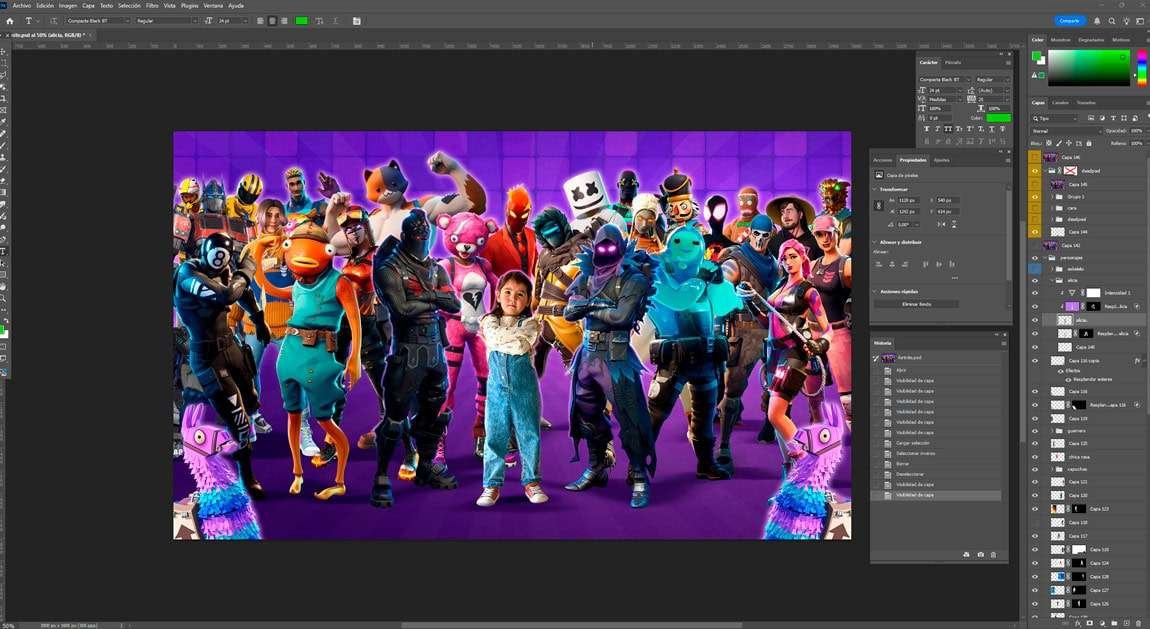The image size is (1150, 629).
Task: Click the trash icon in Historia panel
Action: (993, 554)
